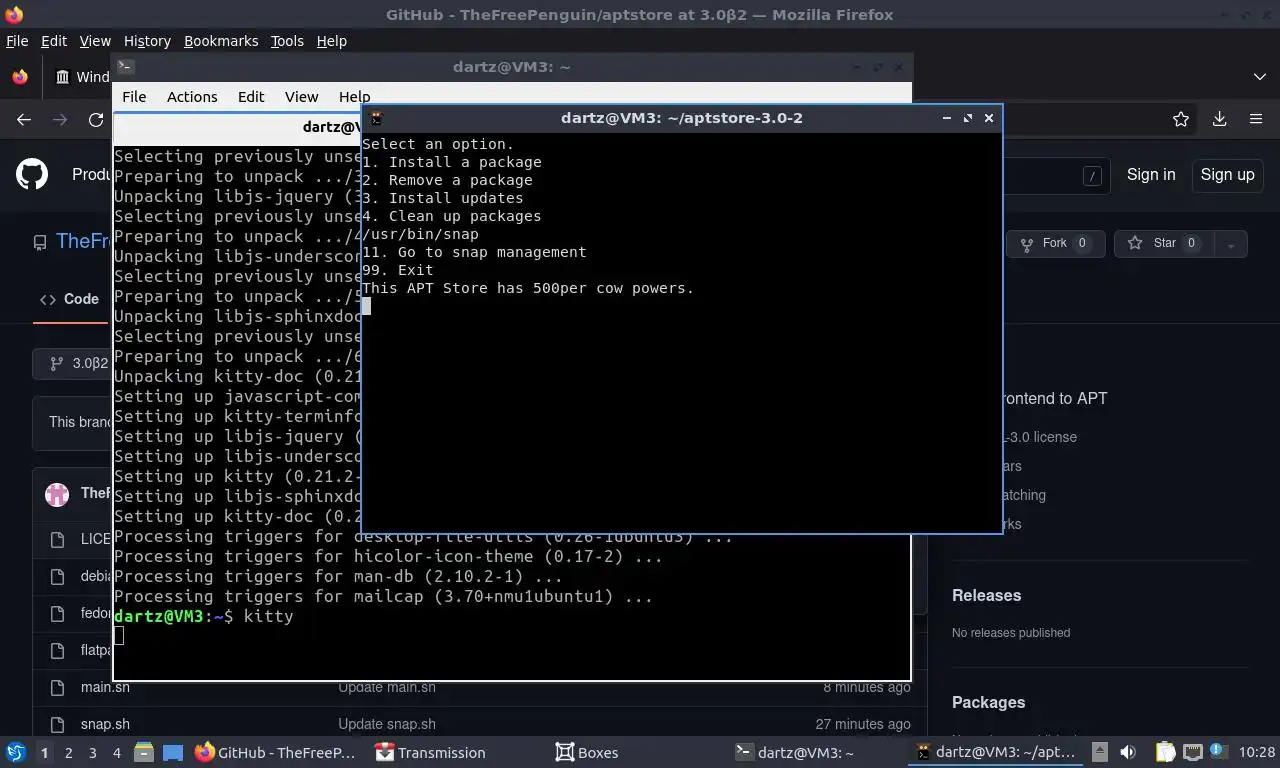
Task: Click the GitHub octocat logo
Action: [x=32, y=174]
